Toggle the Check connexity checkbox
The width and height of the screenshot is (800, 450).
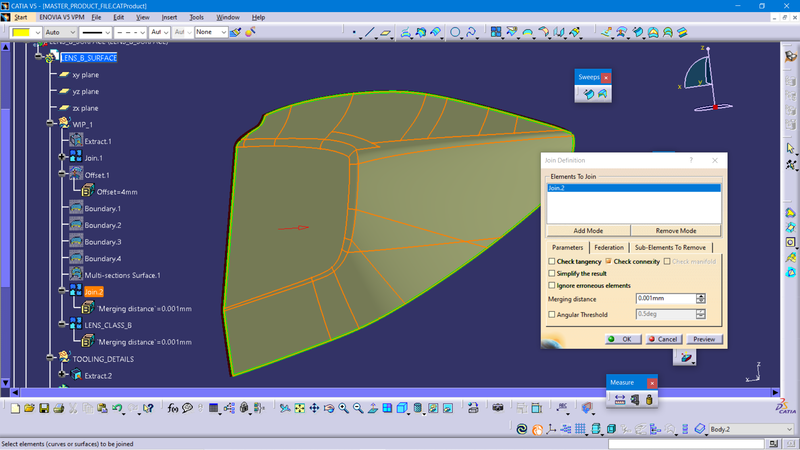click(x=608, y=261)
